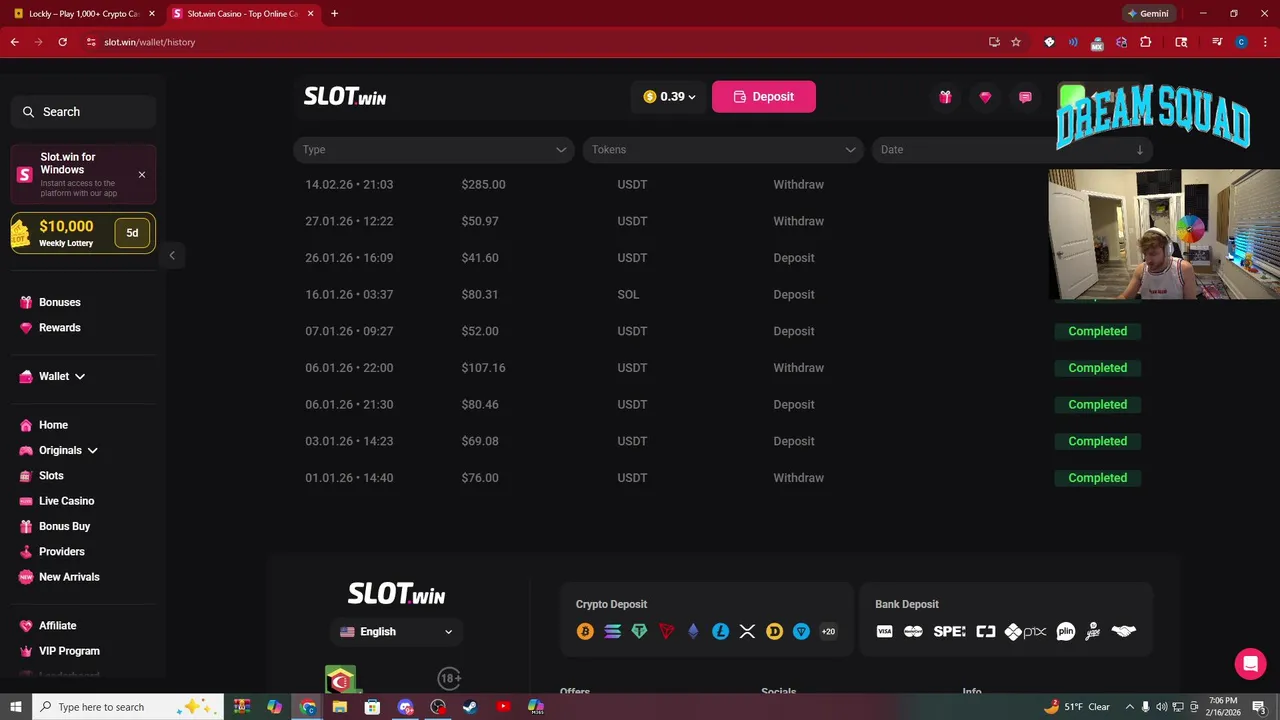1280x720 pixels.
Task: Click the XRP crypto deposit icon
Action: pos(747,631)
